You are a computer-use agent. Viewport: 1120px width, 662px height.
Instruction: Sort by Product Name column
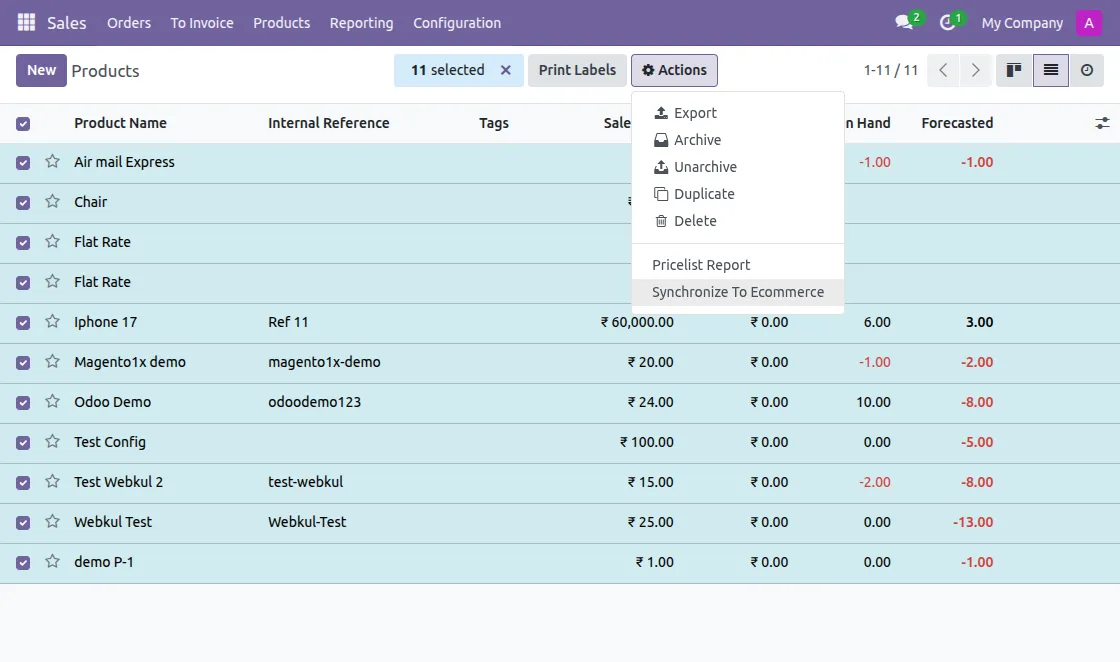coord(120,123)
